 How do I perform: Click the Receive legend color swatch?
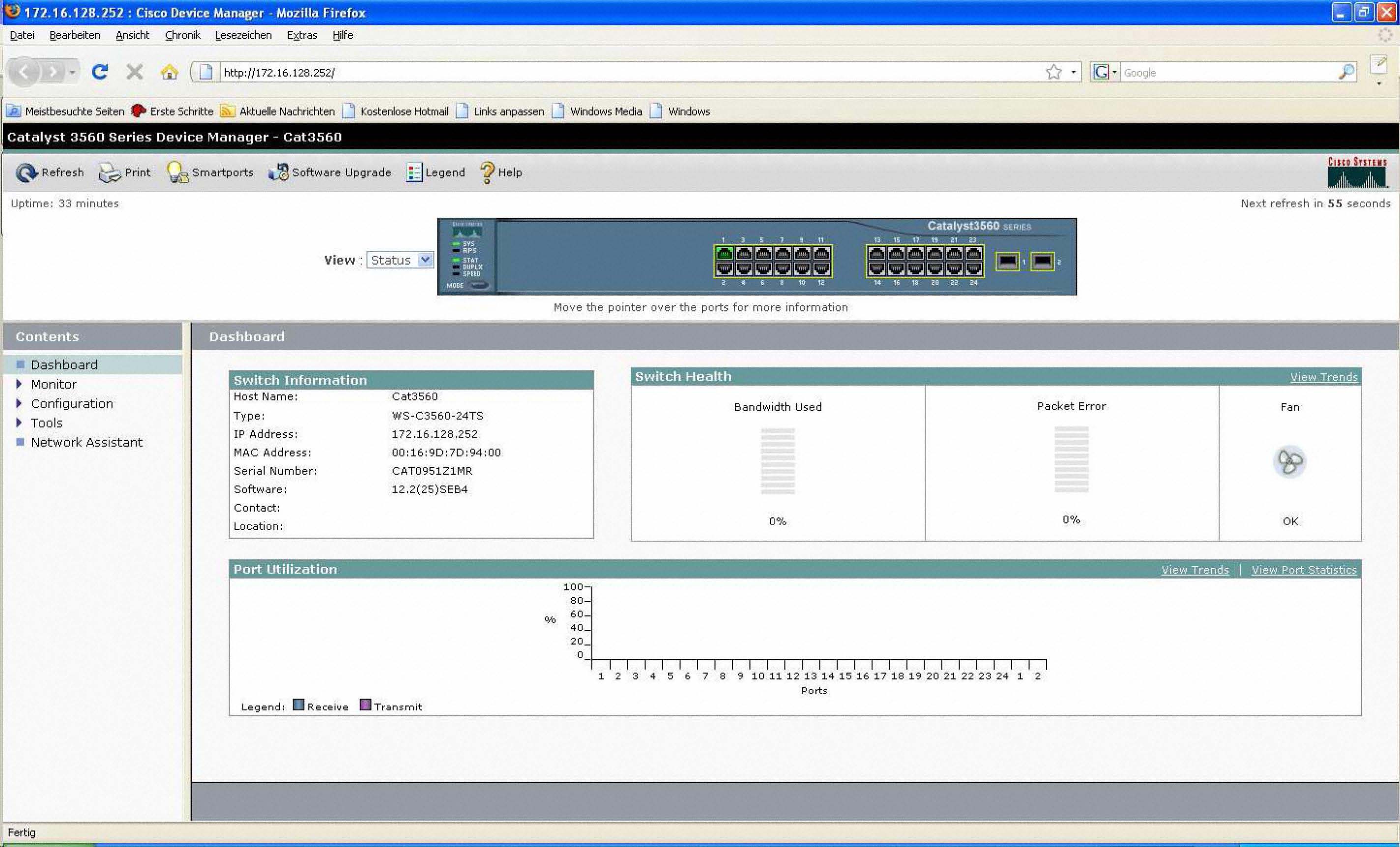[298, 705]
